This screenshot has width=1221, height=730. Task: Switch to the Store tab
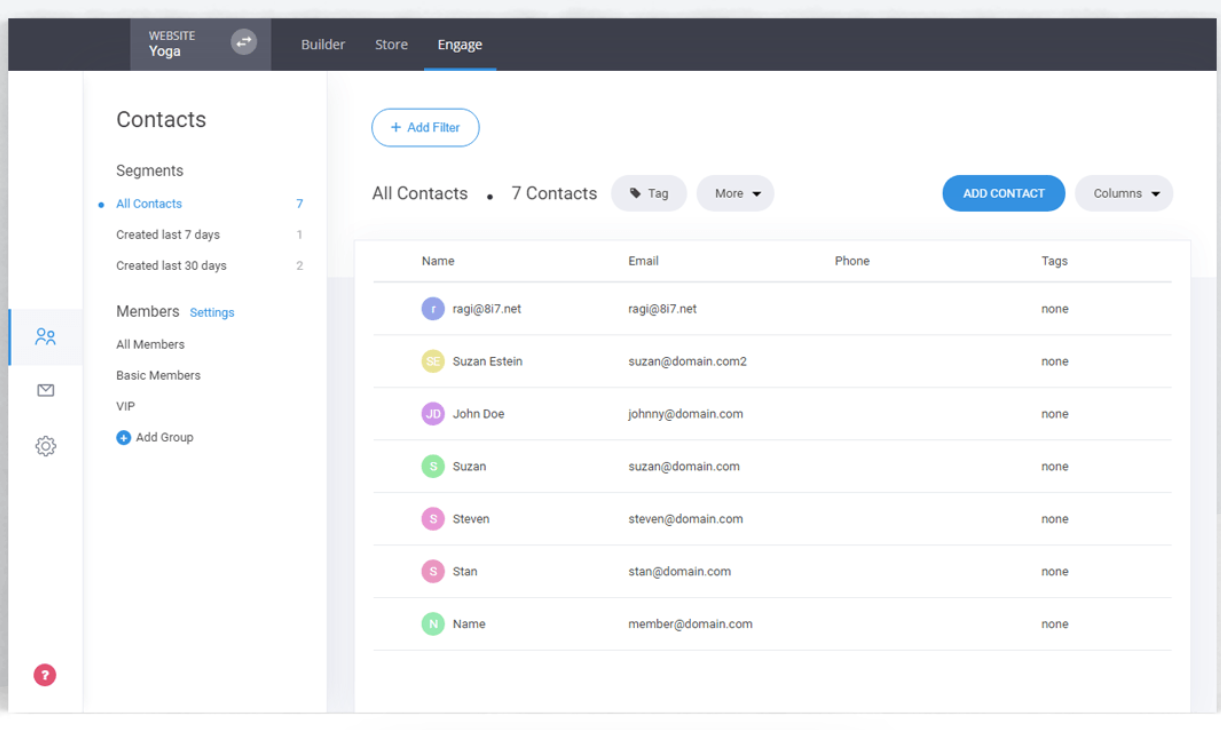(391, 44)
